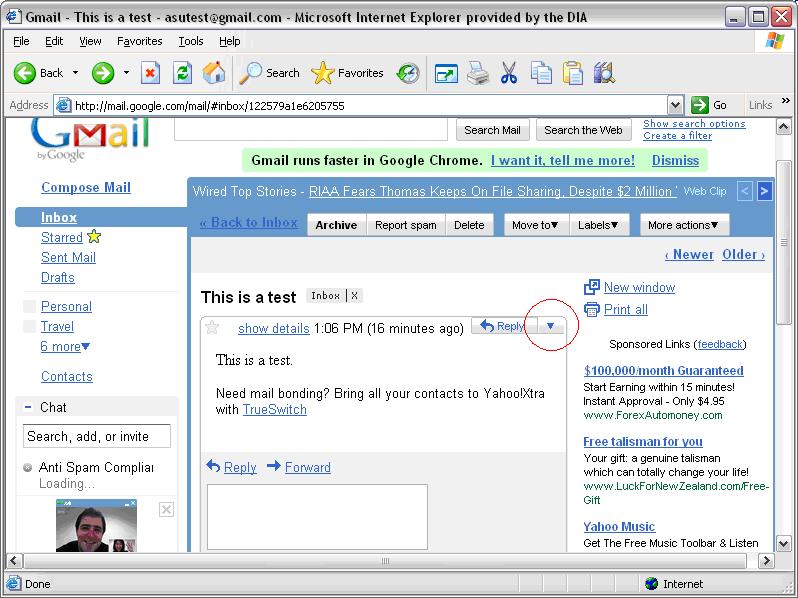798x598 pixels.
Task: Click the research books icon in toolbar
Action: point(604,73)
